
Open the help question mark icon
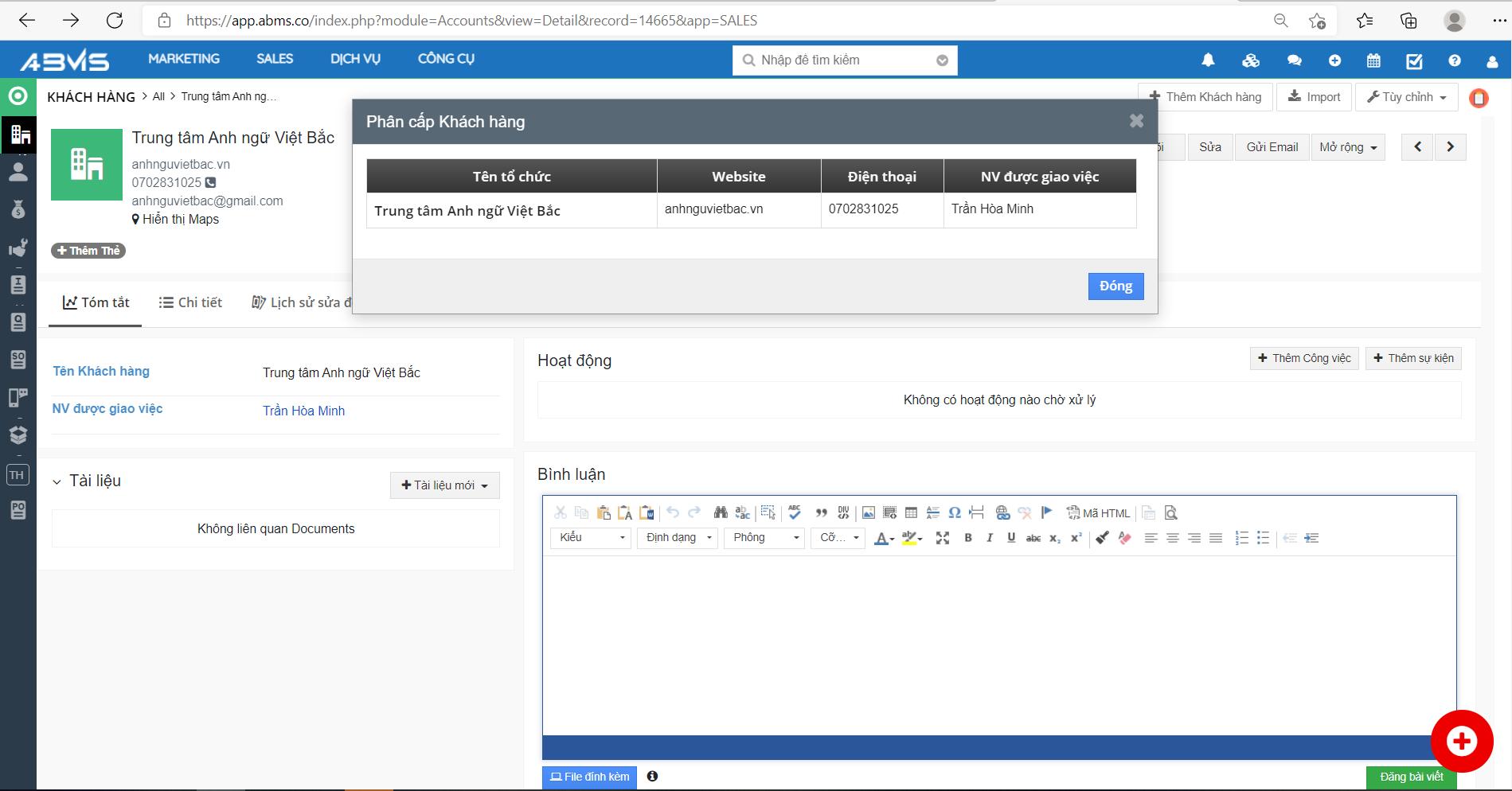pyautogui.click(x=1455, y=60)
